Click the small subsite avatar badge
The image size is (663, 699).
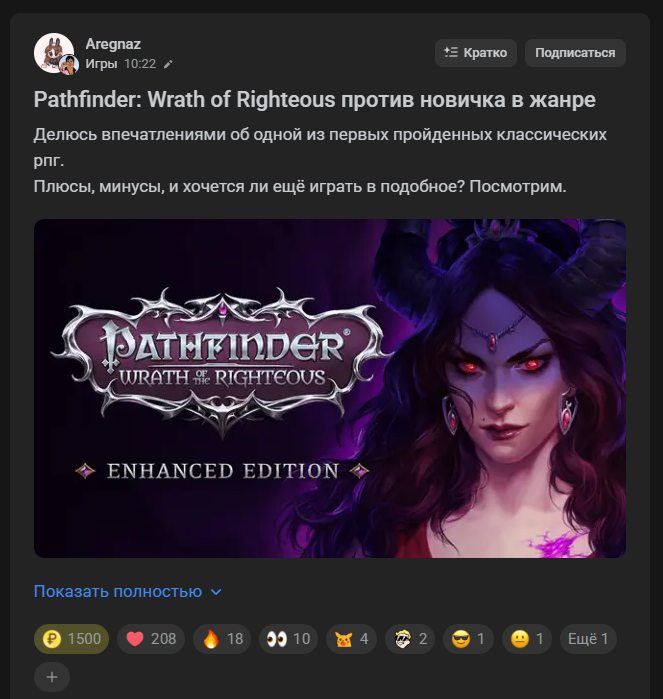click(70, 65)
